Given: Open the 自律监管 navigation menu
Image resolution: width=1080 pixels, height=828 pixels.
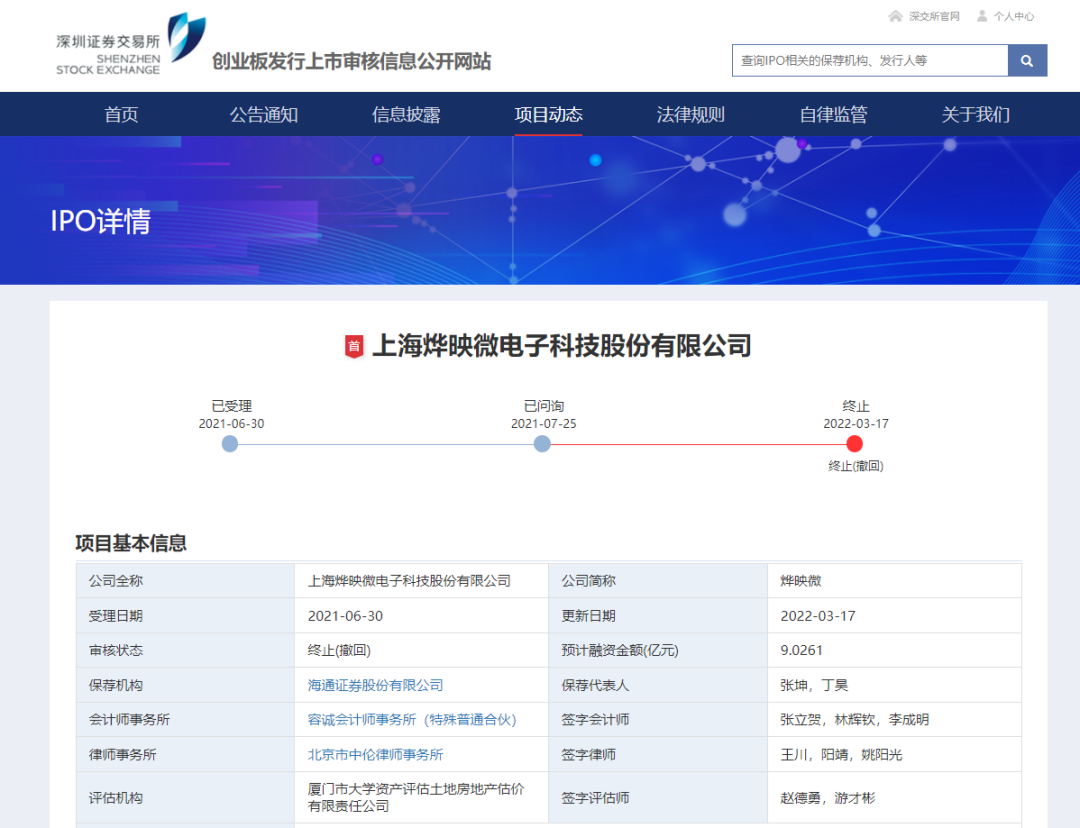Looking at the screenshot, I should click(833, 114).
